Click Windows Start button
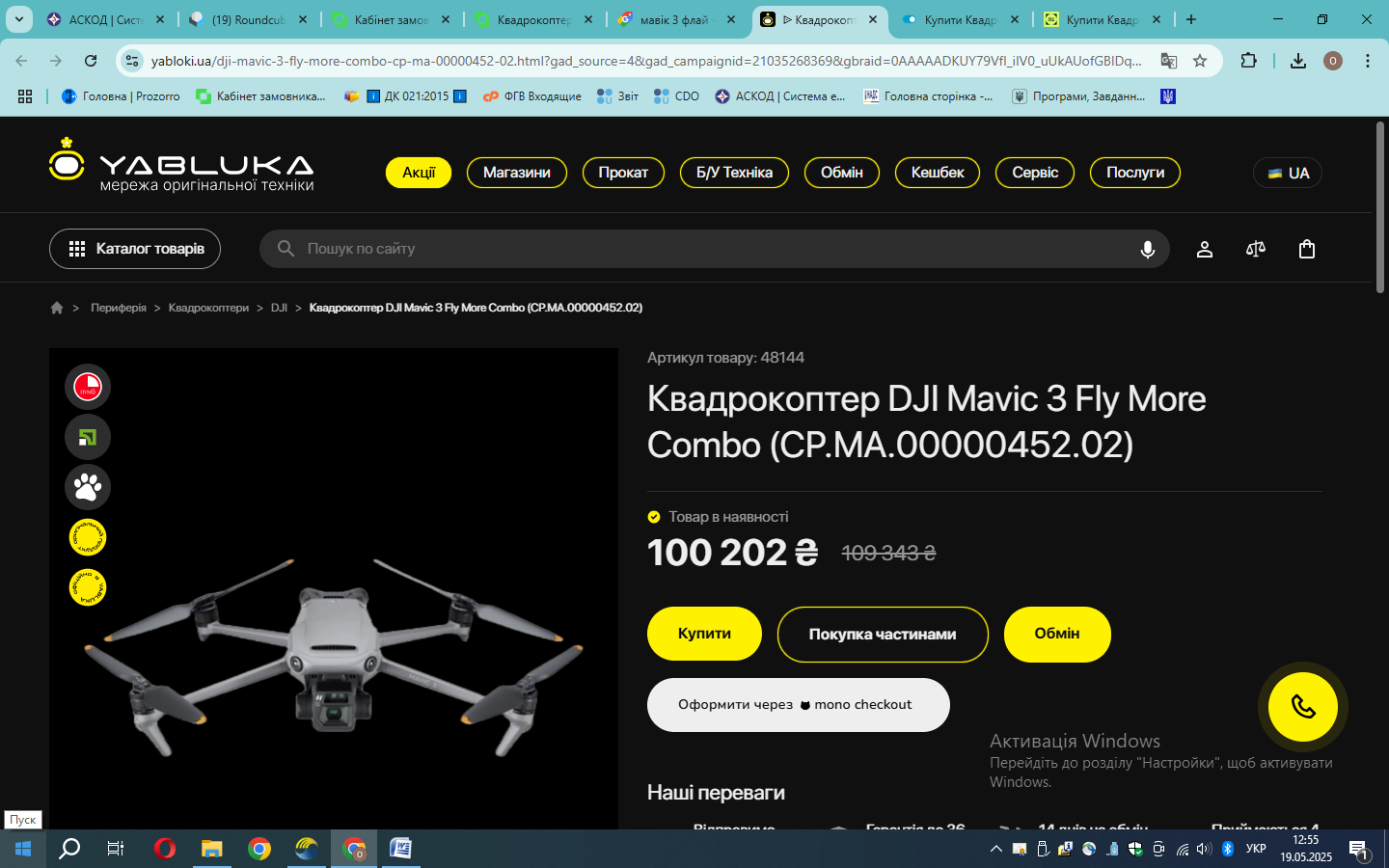1389x868 pixels. (x=23, y=849)
